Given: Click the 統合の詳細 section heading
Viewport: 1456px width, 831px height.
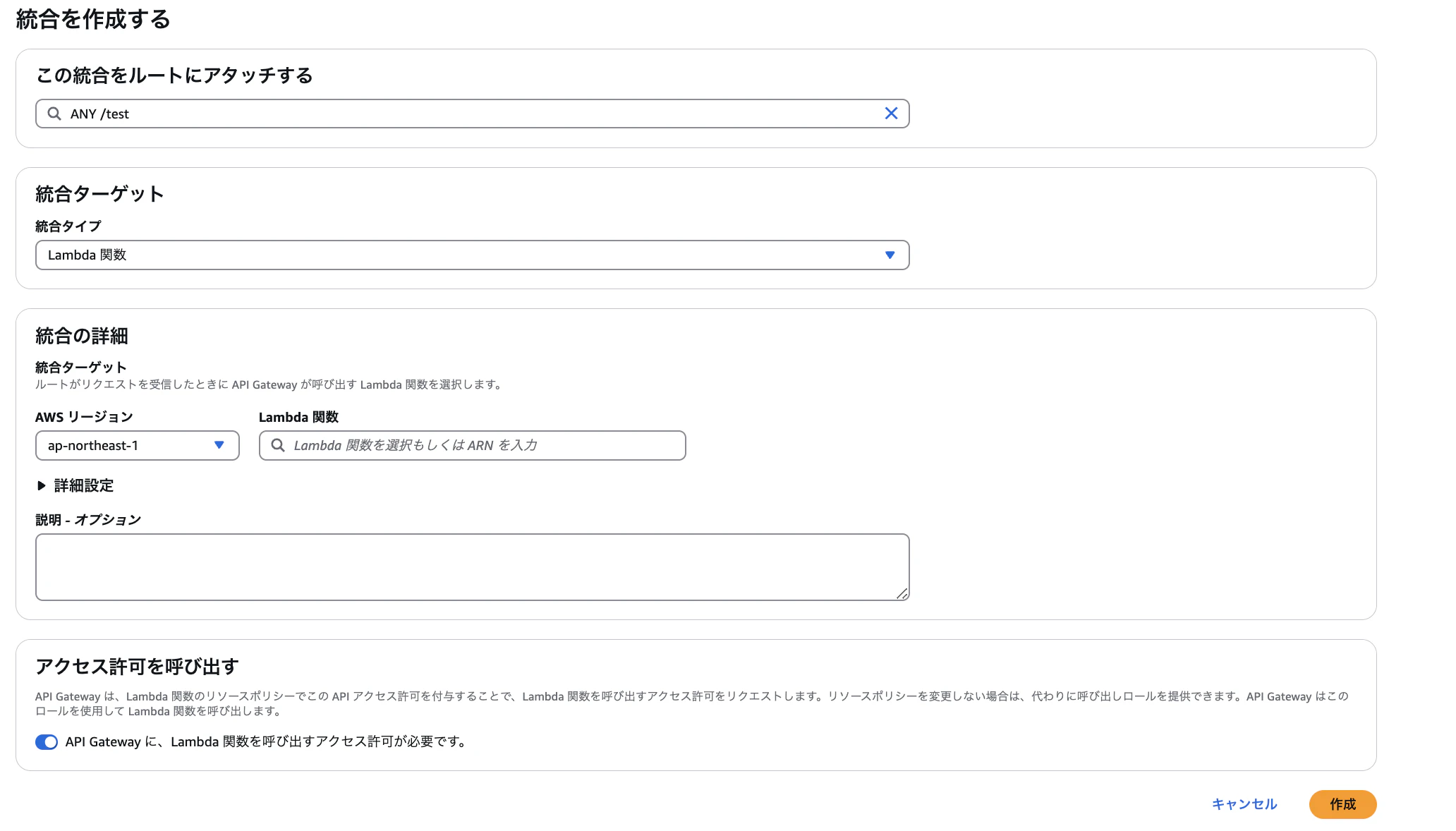Looking at the screenshot, I should pyautogui.click(x=82, y=336).
